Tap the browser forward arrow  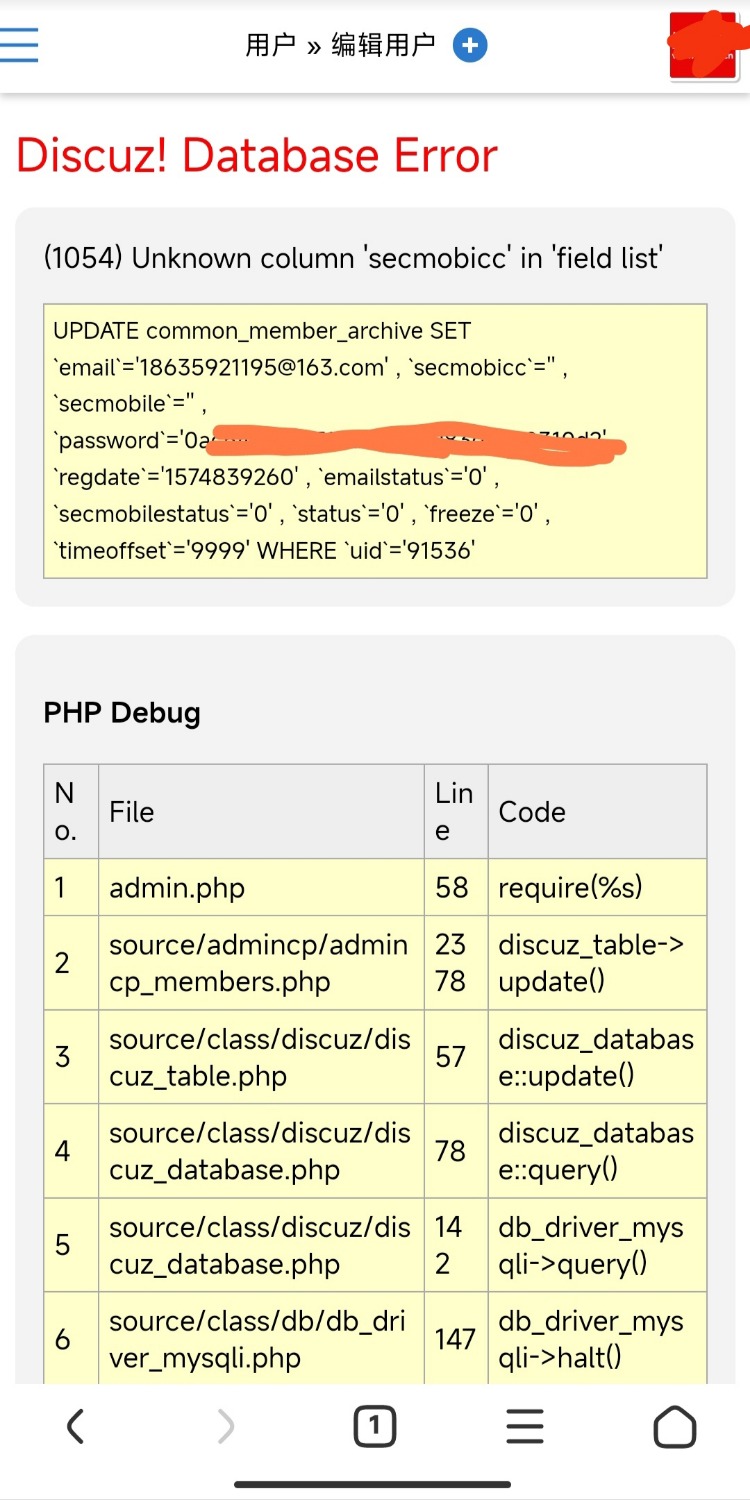point(226,1426)
